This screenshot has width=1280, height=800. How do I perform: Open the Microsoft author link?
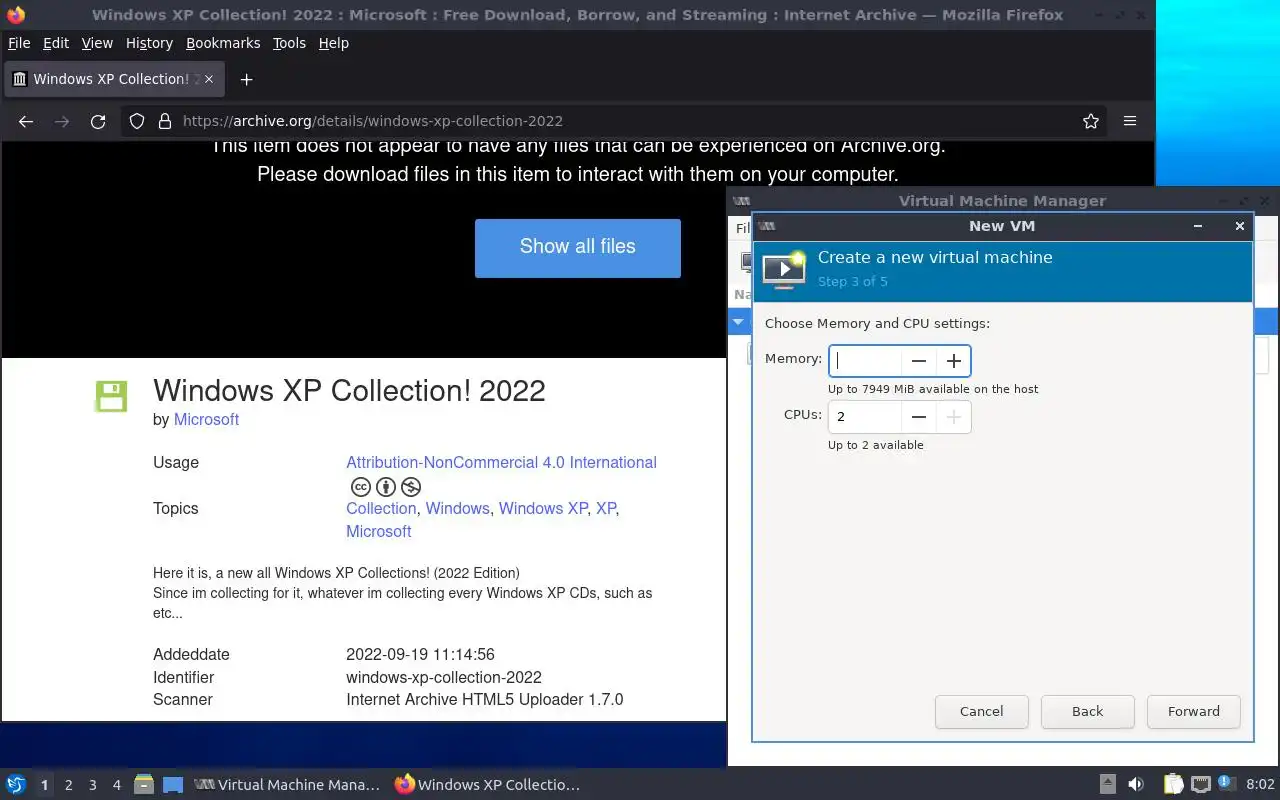[x=206, y=420]
